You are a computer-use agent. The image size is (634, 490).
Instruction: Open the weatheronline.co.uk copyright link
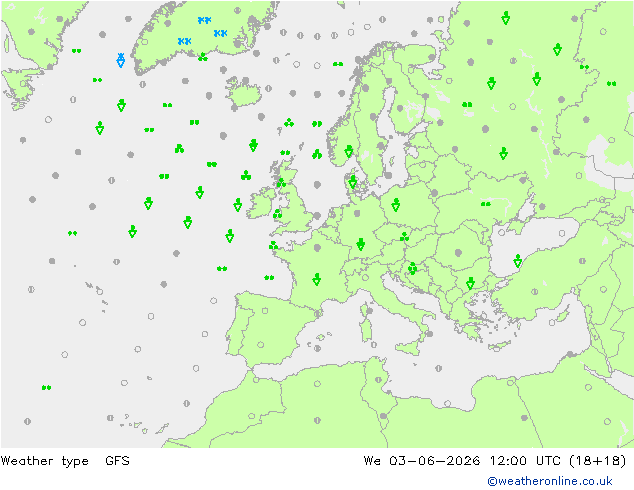pos(549,481)
